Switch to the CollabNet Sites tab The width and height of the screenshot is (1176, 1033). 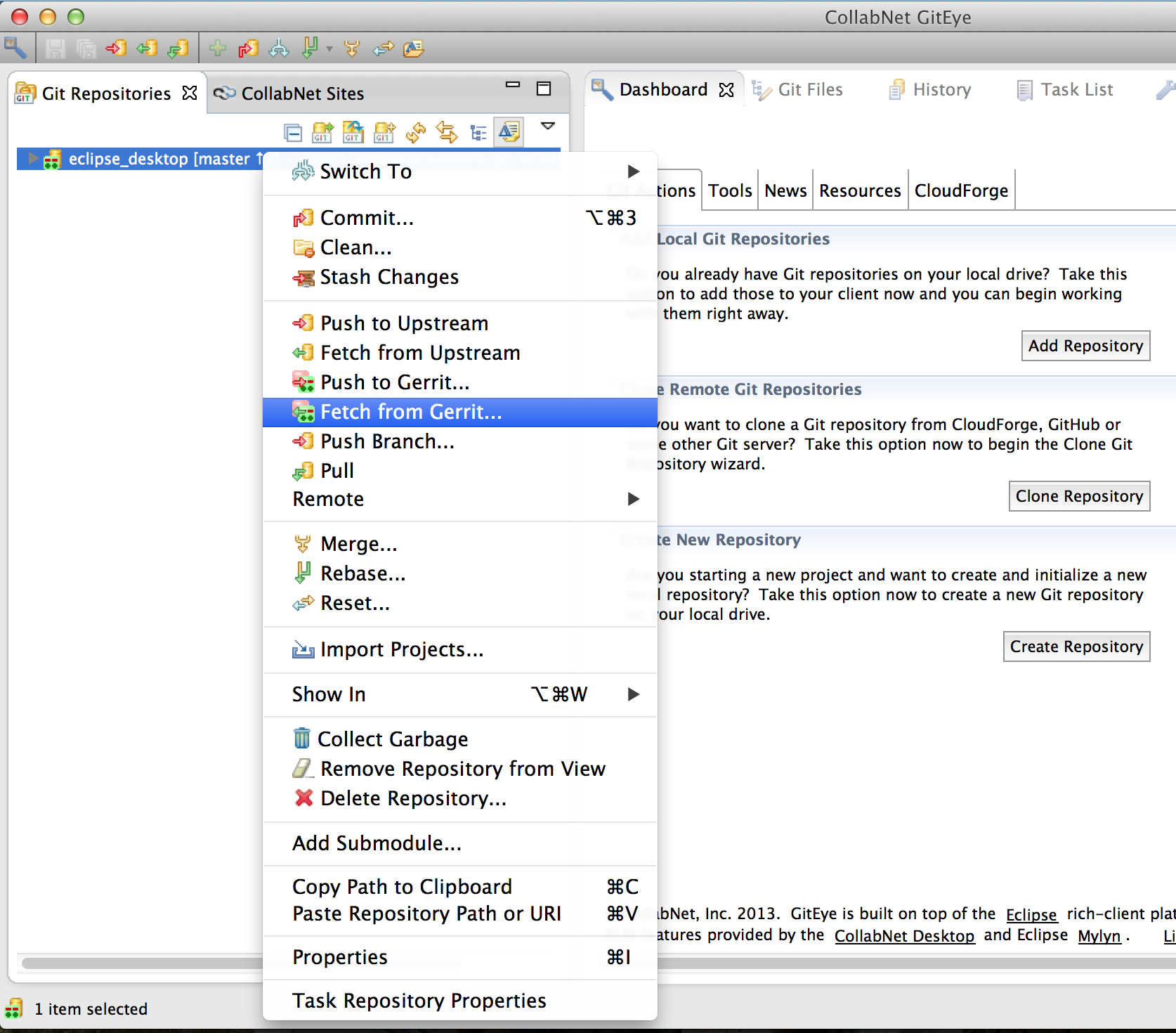tap(302, 93)
